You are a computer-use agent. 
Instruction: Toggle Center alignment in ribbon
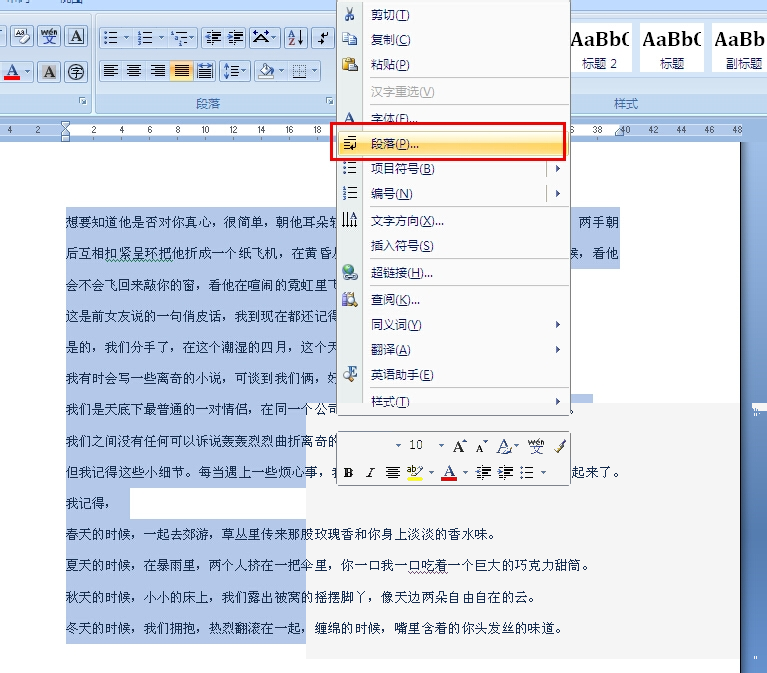tap(134, 71)
